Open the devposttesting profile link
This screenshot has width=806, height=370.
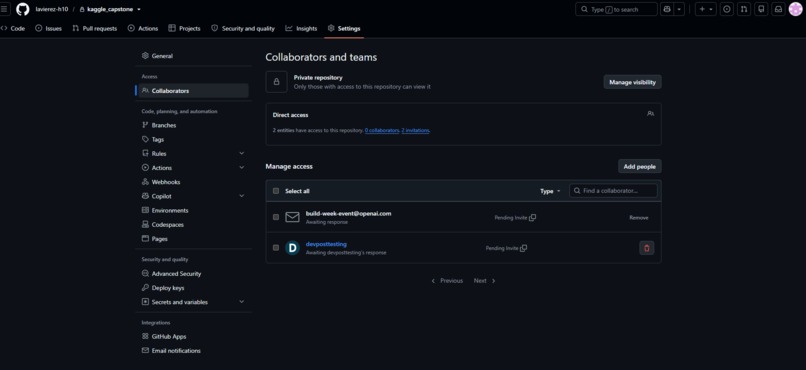(x=326, y=244)
